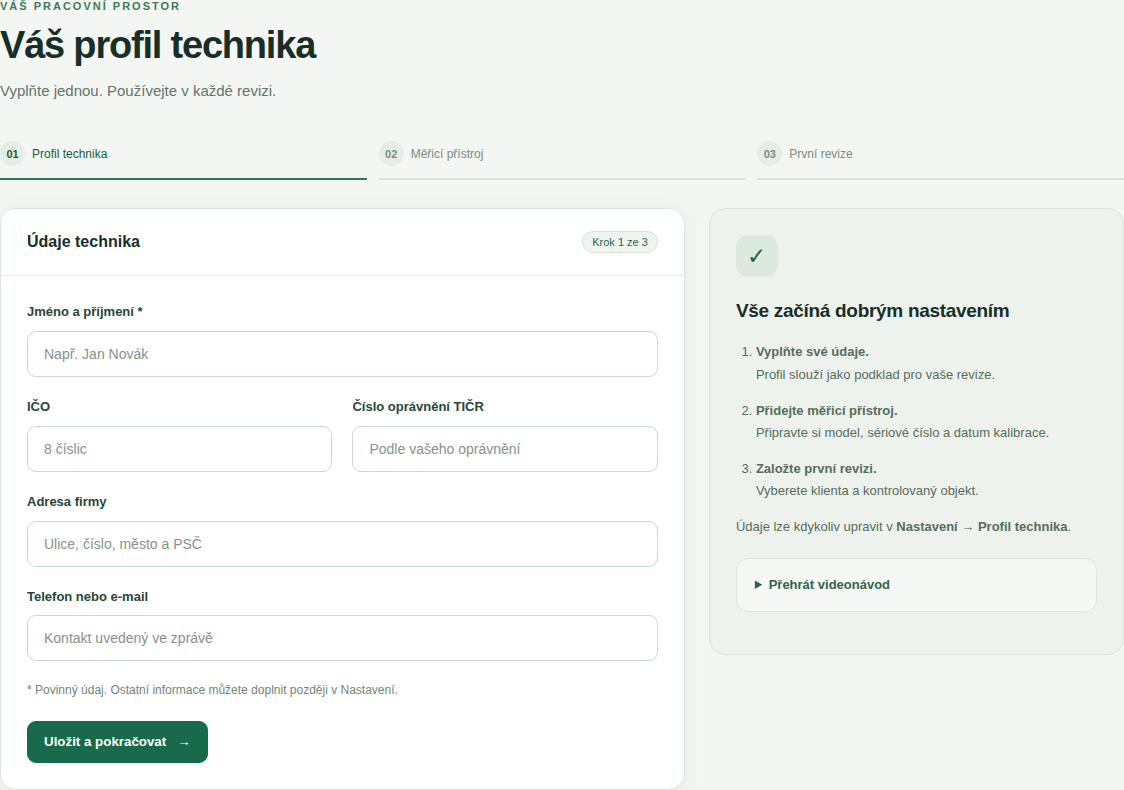Click the Číslo oprávnění TIČR label
Screen dimensions: 1124x790
(x=418, y=406)
